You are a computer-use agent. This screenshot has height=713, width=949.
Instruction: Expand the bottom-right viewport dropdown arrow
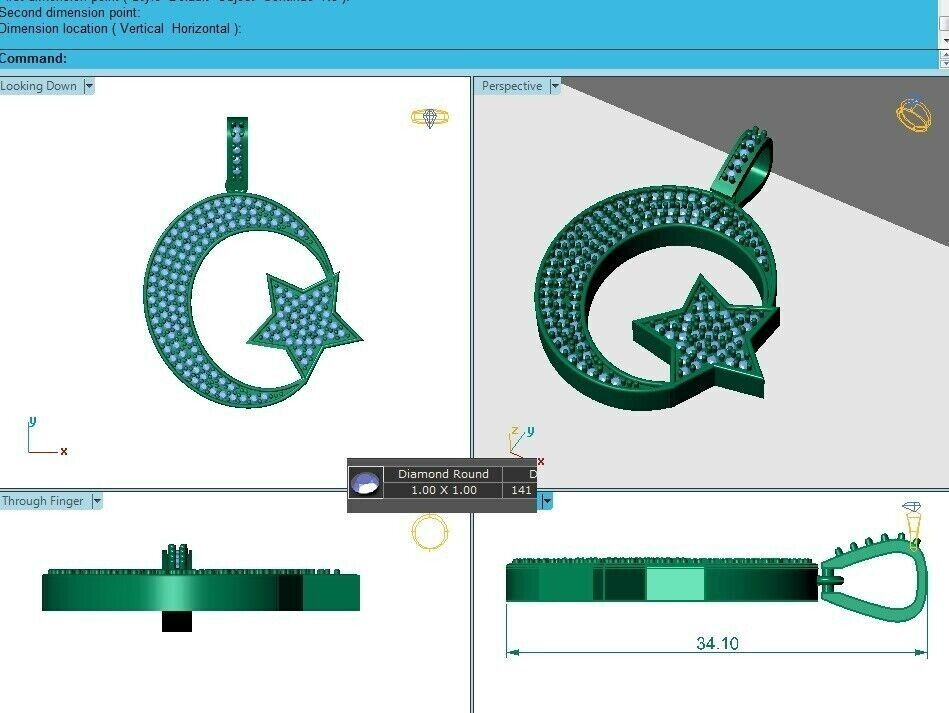[547, 501]
